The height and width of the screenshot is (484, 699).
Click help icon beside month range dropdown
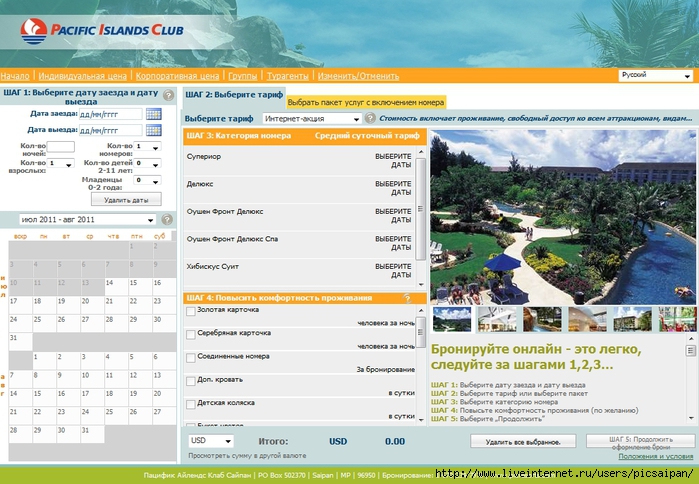click(x=168, y=219)
